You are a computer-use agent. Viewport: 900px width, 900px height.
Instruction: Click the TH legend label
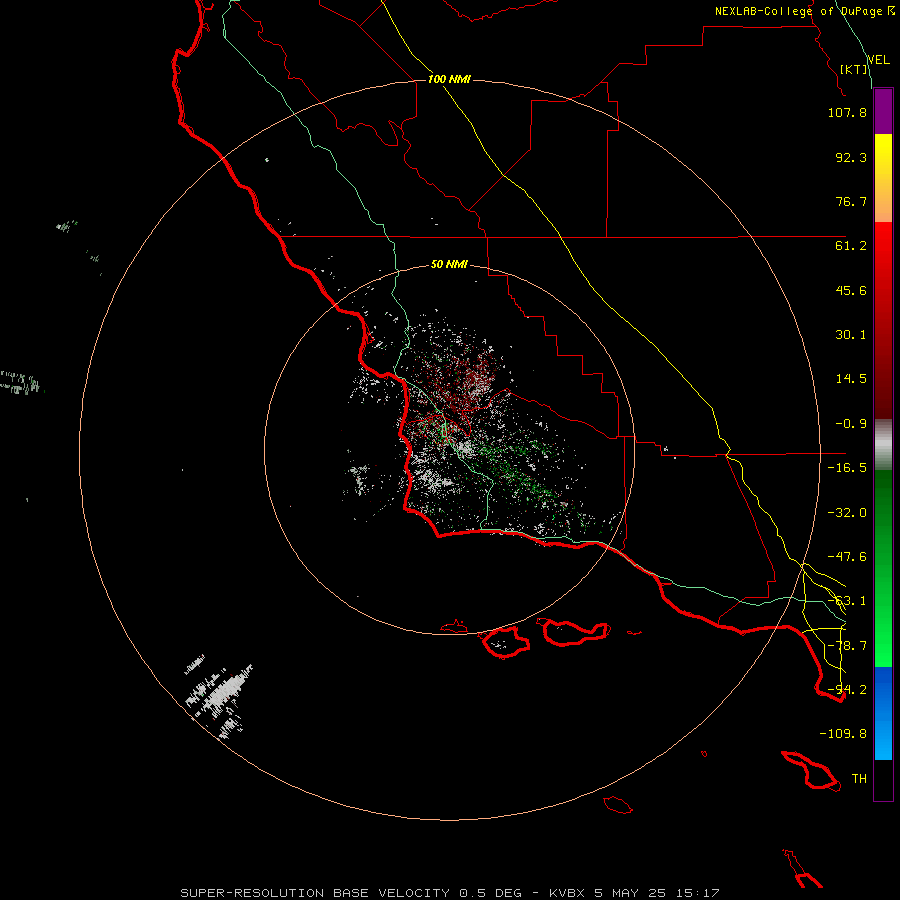click(x=859, y=779)
